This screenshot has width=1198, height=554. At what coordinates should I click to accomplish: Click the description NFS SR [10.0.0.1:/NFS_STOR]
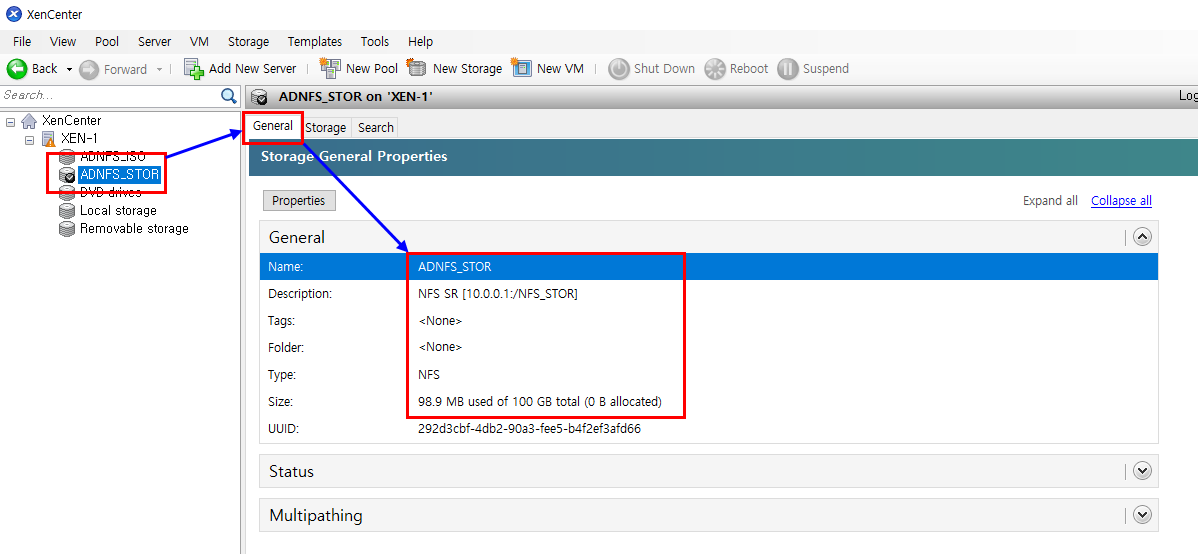[497, 294]
